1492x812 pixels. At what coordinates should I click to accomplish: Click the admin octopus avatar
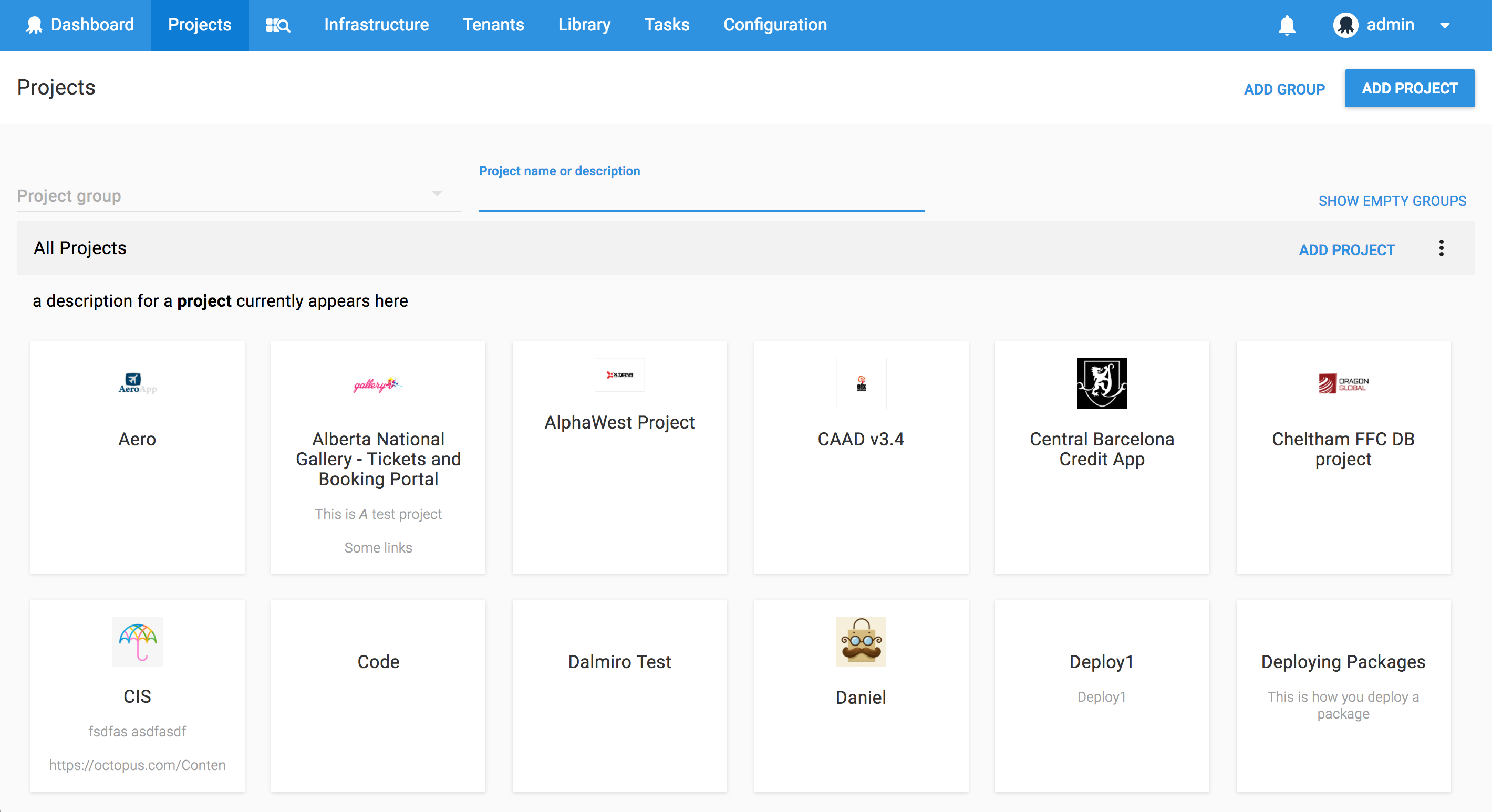tap(1346, 25)
